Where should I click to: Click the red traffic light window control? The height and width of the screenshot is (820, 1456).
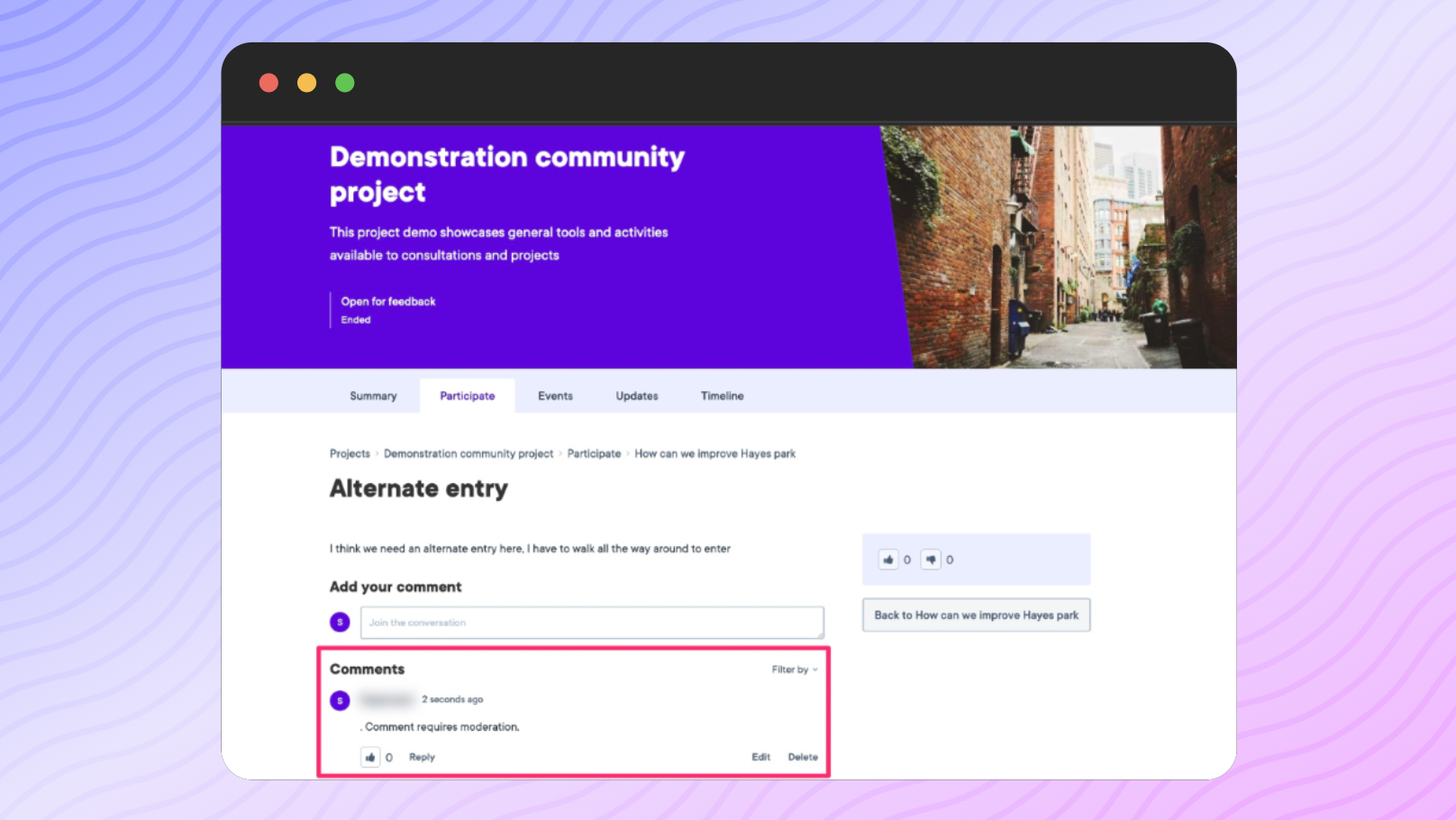[268, 82]
